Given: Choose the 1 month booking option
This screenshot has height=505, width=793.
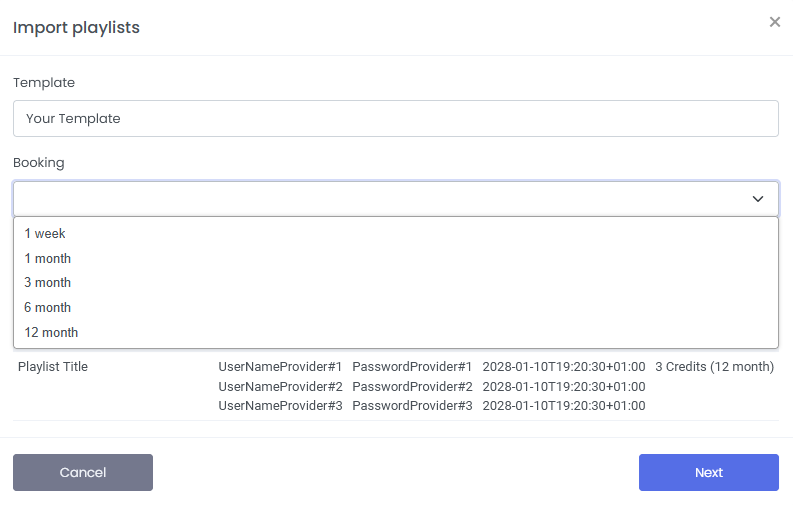Looking at the screenshot, I should click(48, 258).
